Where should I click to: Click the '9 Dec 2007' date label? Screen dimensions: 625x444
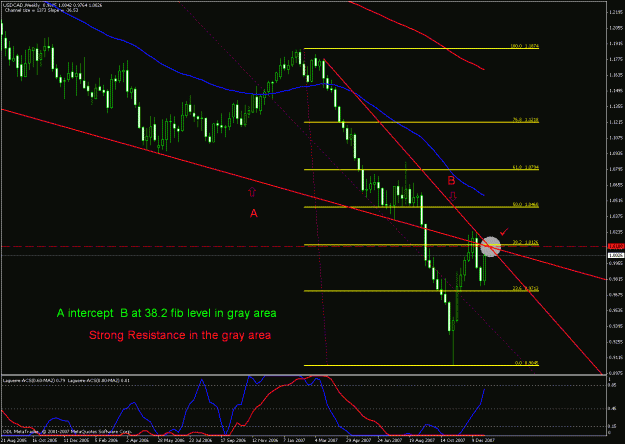[483, 440]
